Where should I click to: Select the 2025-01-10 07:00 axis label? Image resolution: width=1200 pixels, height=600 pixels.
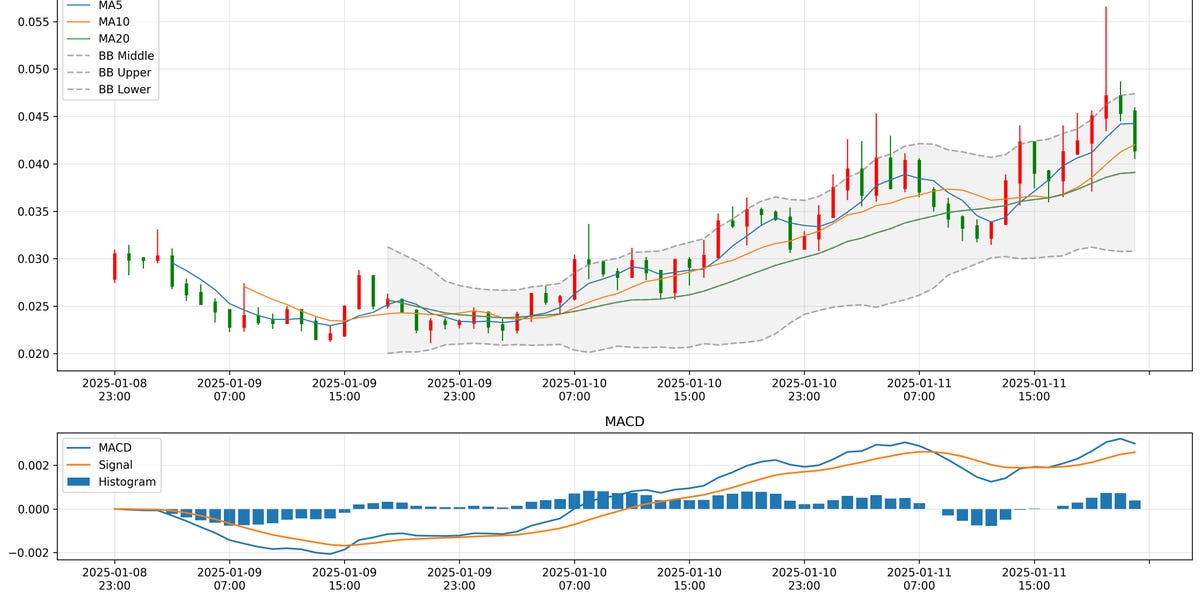(x=575, y=386)
